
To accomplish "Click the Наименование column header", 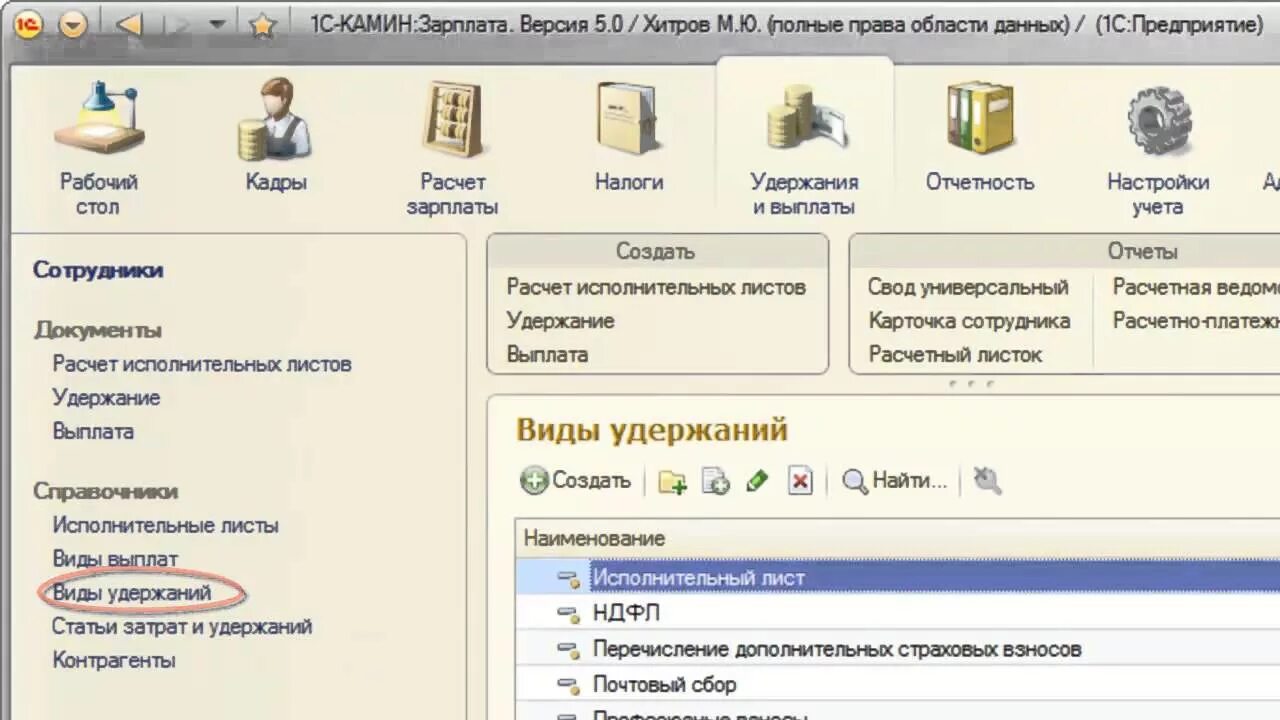I will click(x=898, y=538).
